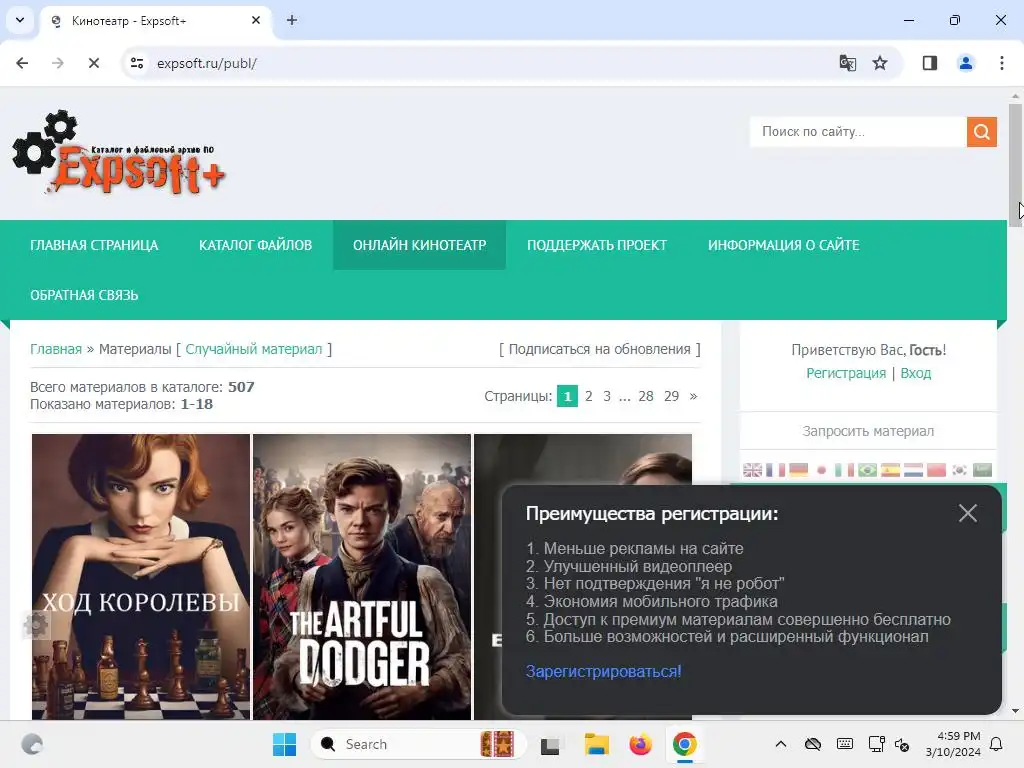Viewport: 1024px width, 768px height.
Task: Stop loading the page
Action: pos(94,63)
